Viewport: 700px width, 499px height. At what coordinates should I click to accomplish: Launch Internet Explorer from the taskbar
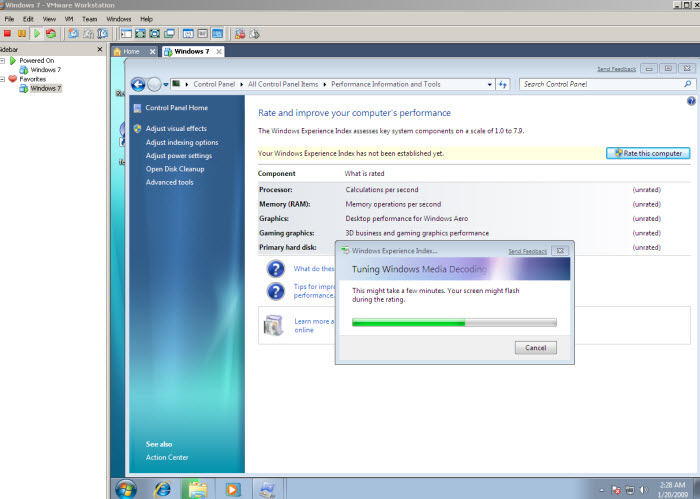click(162, 490)
